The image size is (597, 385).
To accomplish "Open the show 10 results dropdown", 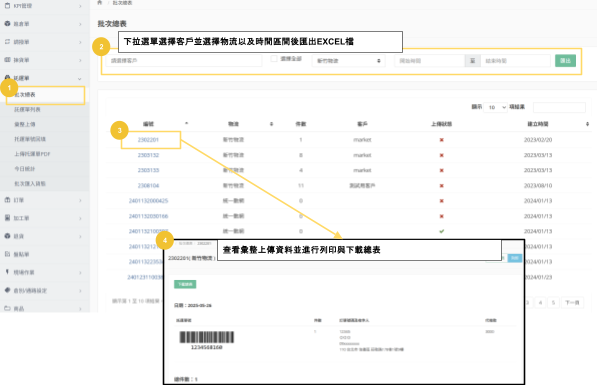I will pos(496,107).
